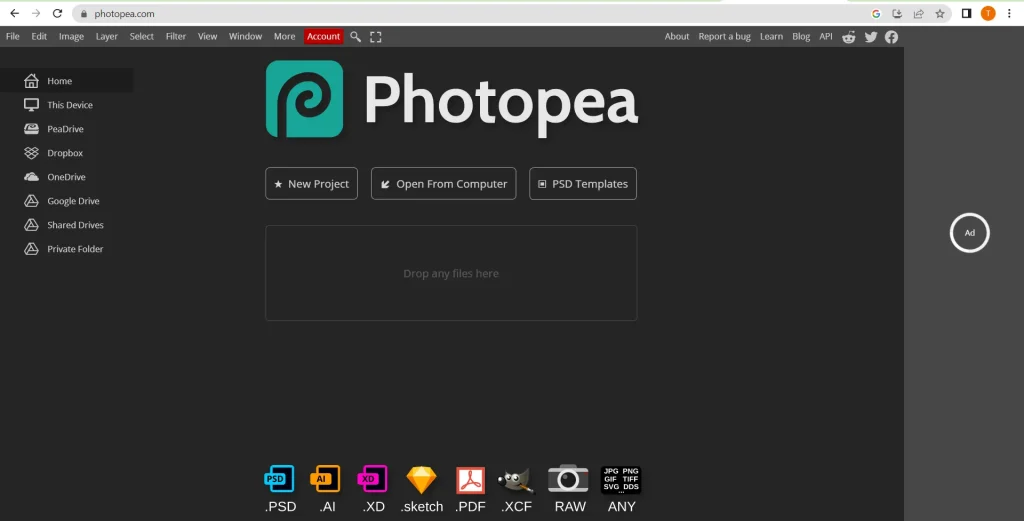The image size is (1024, 521).
Task: Click the circular Ad button
Action: (970, 232)
